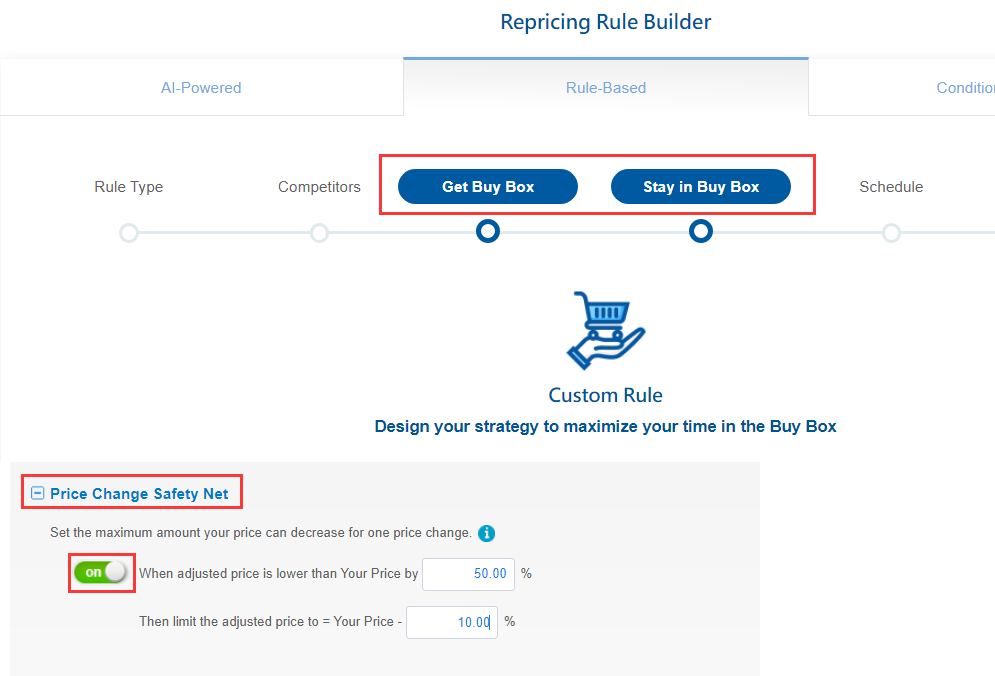Screen dimensions: 995x676
Task: Select the Stay in Buy Box button
Action: click(701, 187)
